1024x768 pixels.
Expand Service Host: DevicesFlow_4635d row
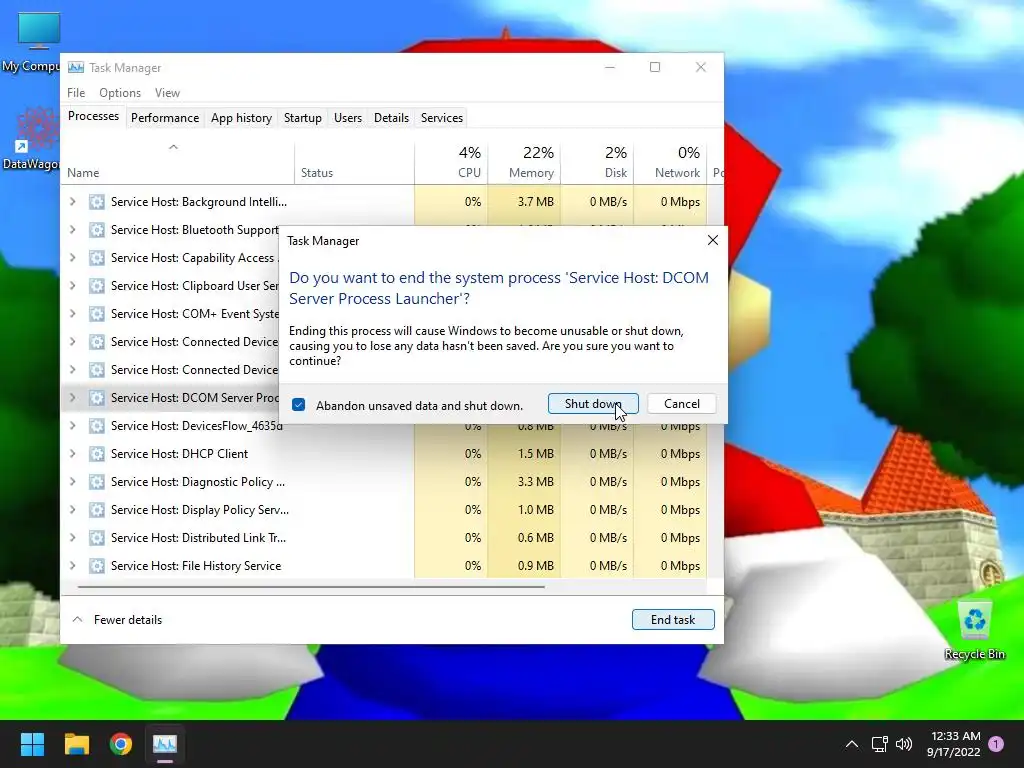[72, 426]
